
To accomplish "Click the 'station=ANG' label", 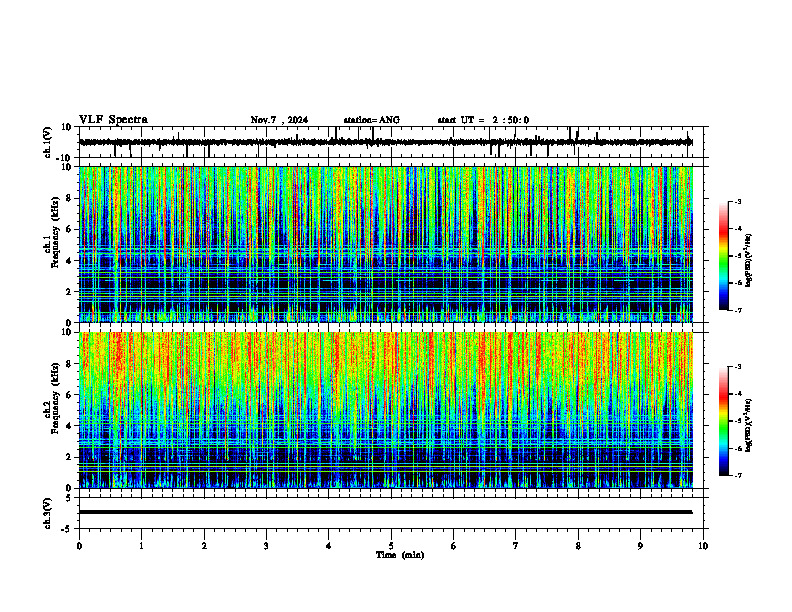I will [x=372, y=120].
